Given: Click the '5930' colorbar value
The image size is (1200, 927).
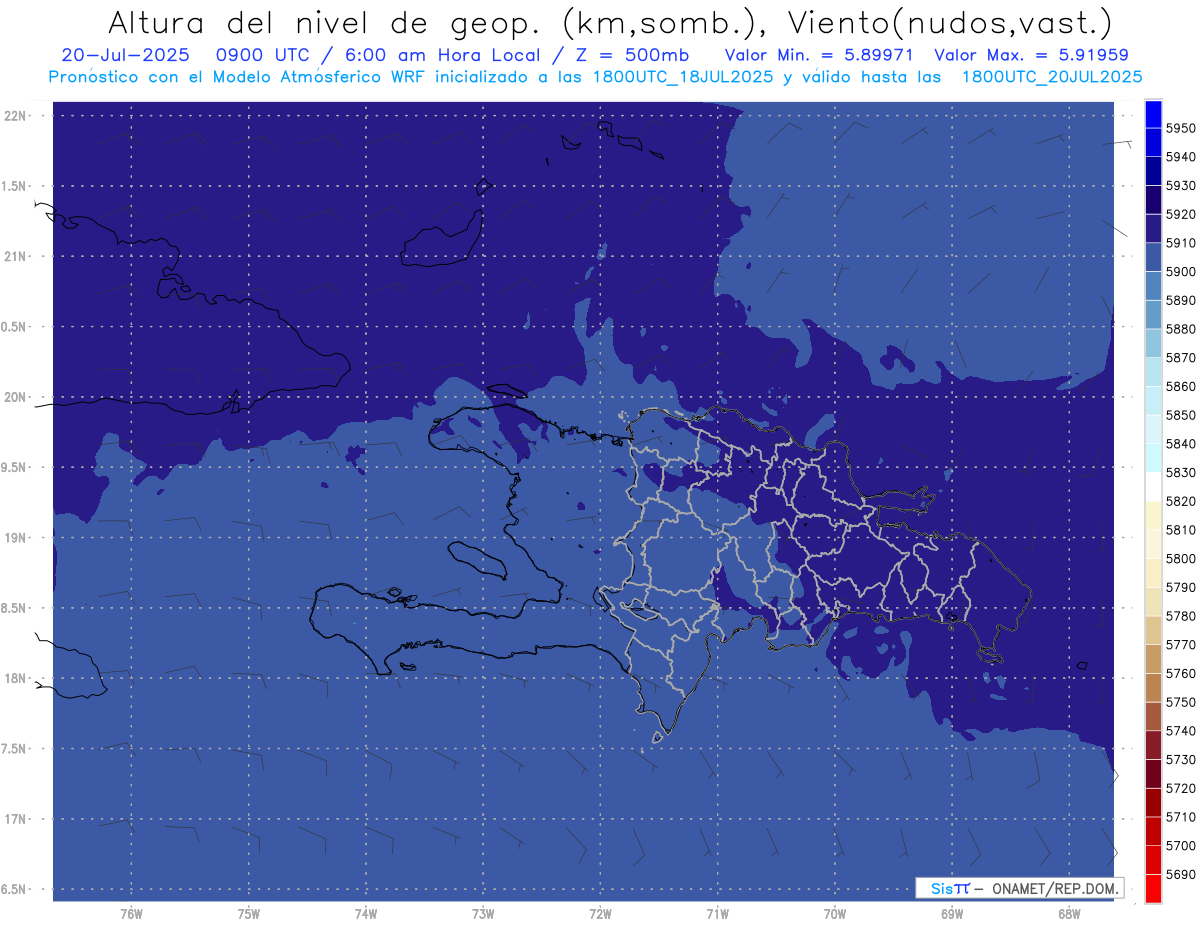Looking at the screenshot, I should coord(1181,186).
